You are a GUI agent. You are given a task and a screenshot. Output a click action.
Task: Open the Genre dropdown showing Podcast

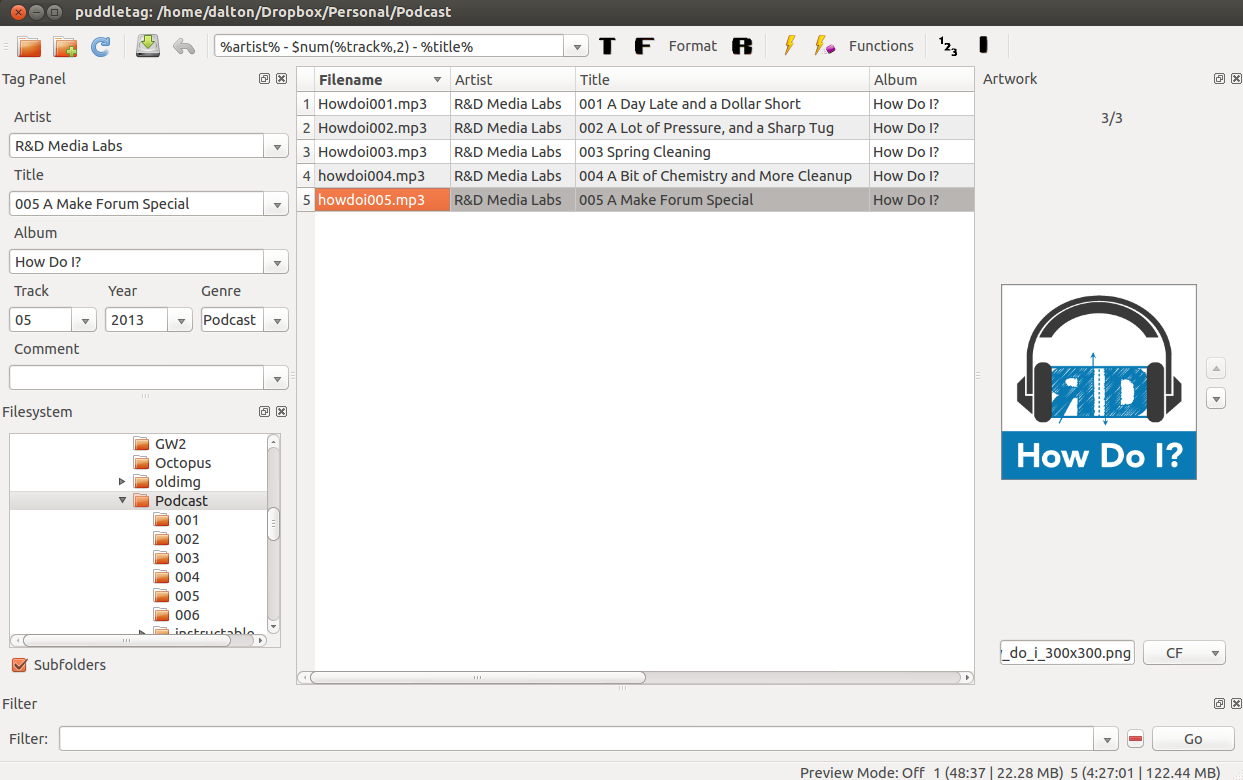[x=276, y=320]
